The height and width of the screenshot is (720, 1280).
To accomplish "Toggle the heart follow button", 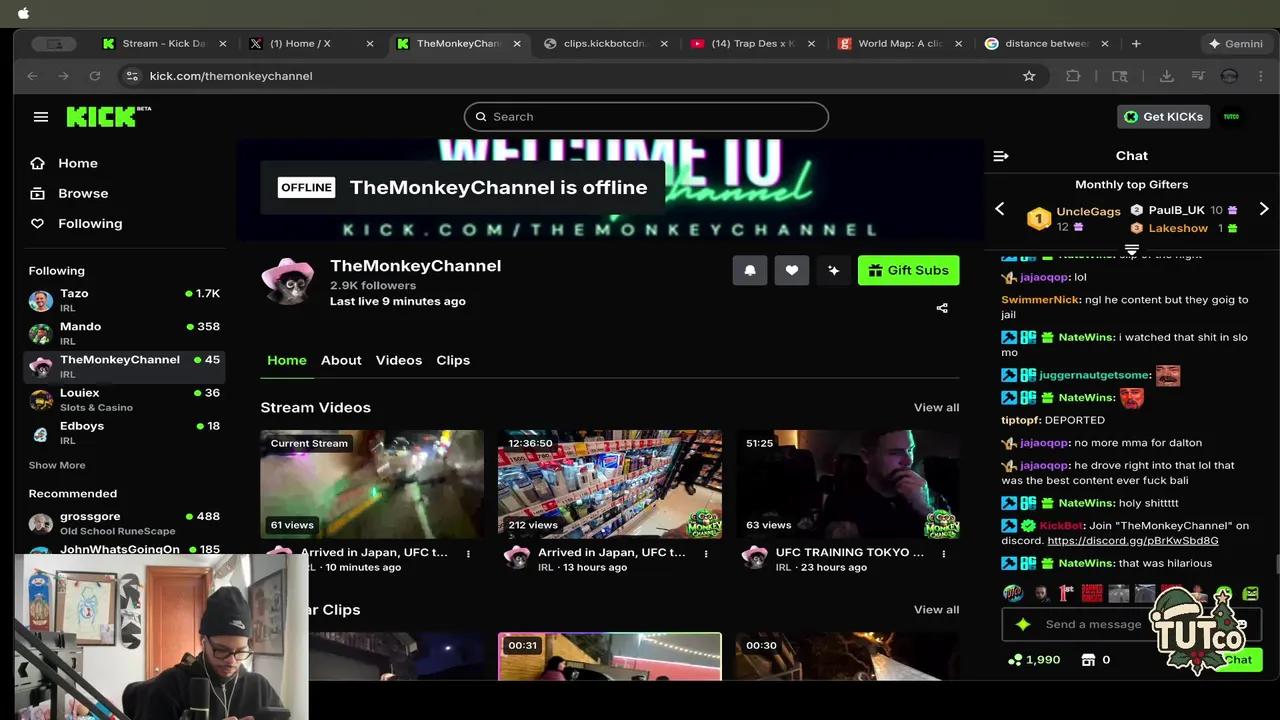I will coord(792,270).
